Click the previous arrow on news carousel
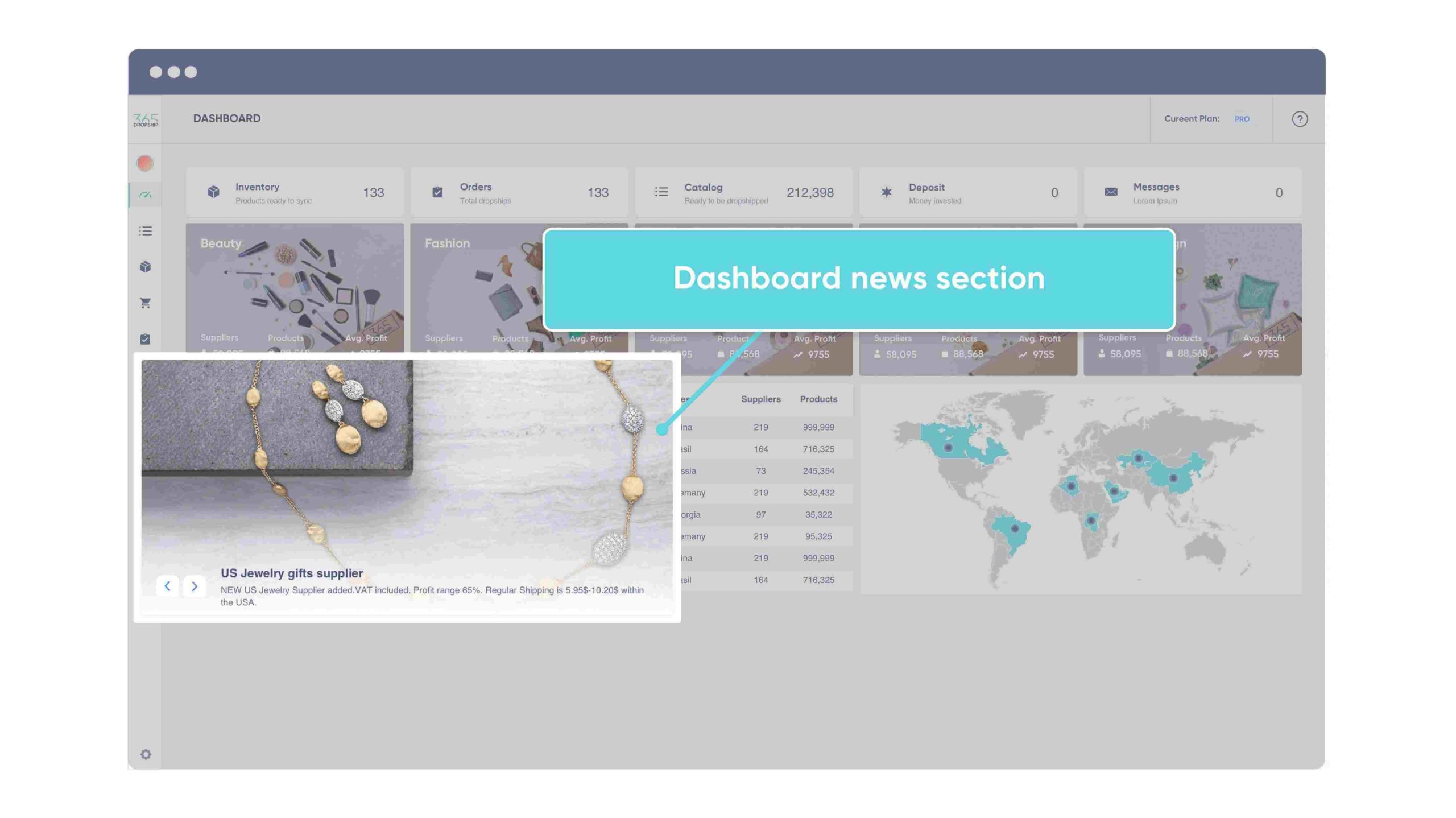The image size is (1456, 818). tap(167, 586)
